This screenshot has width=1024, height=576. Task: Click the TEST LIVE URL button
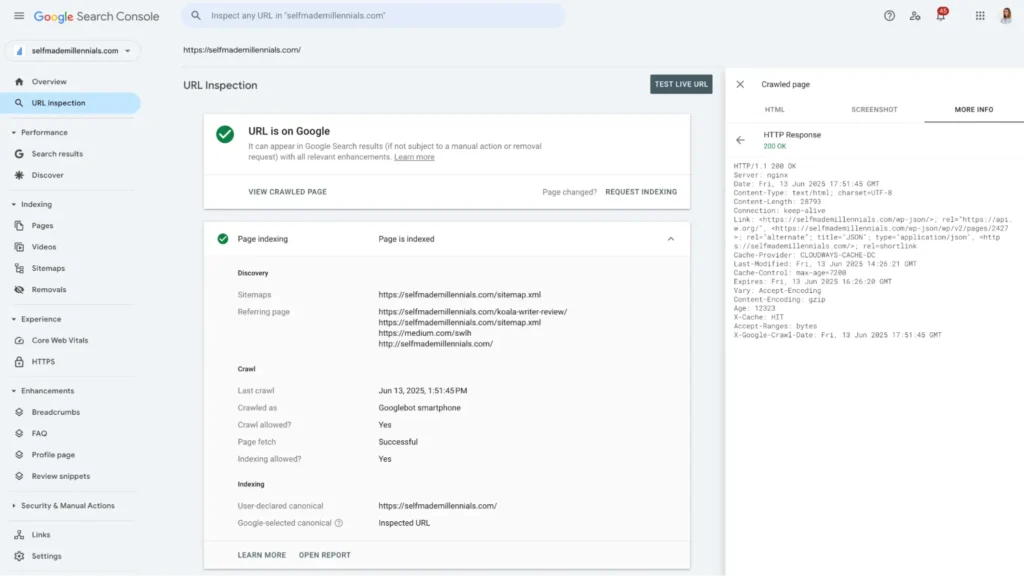pyautogui.click(x=680, y=85)
